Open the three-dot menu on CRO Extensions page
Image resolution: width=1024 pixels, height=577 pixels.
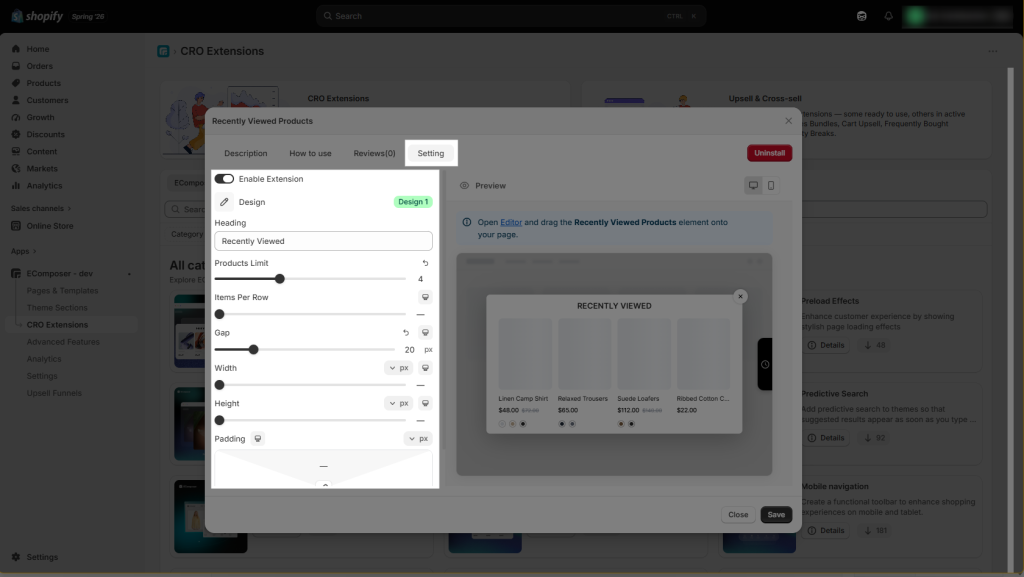pos(993,51)
